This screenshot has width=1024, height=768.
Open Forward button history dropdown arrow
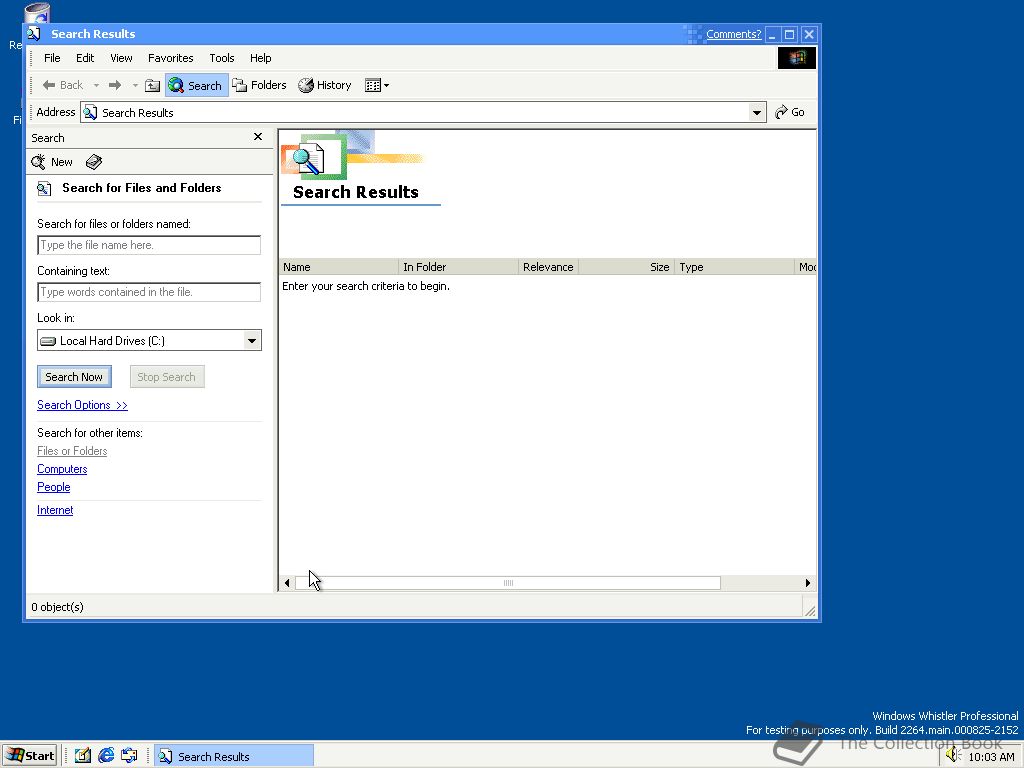click(135, 86)
